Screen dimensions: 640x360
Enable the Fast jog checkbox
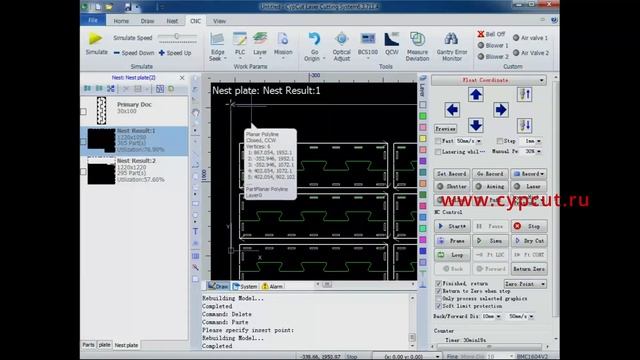[x=438, y=141]
